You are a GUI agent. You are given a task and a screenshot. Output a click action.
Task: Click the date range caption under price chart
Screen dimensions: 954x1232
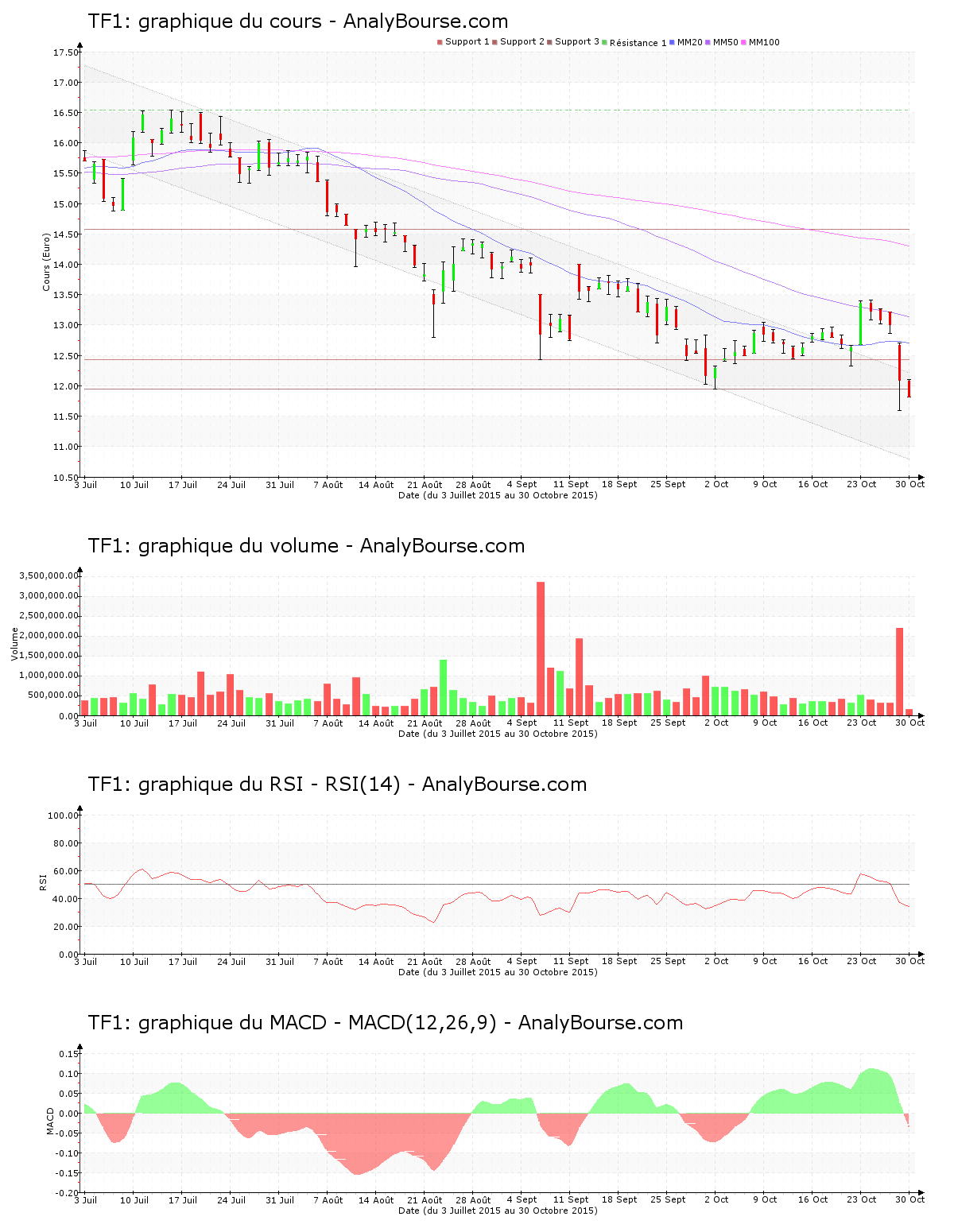pos(498,495)
